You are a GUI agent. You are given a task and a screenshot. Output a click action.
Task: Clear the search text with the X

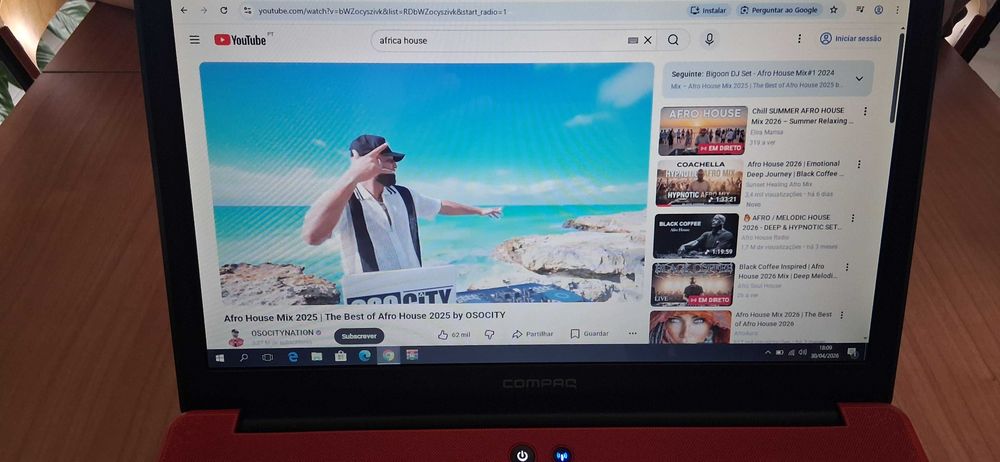click(x=648, y=40)
